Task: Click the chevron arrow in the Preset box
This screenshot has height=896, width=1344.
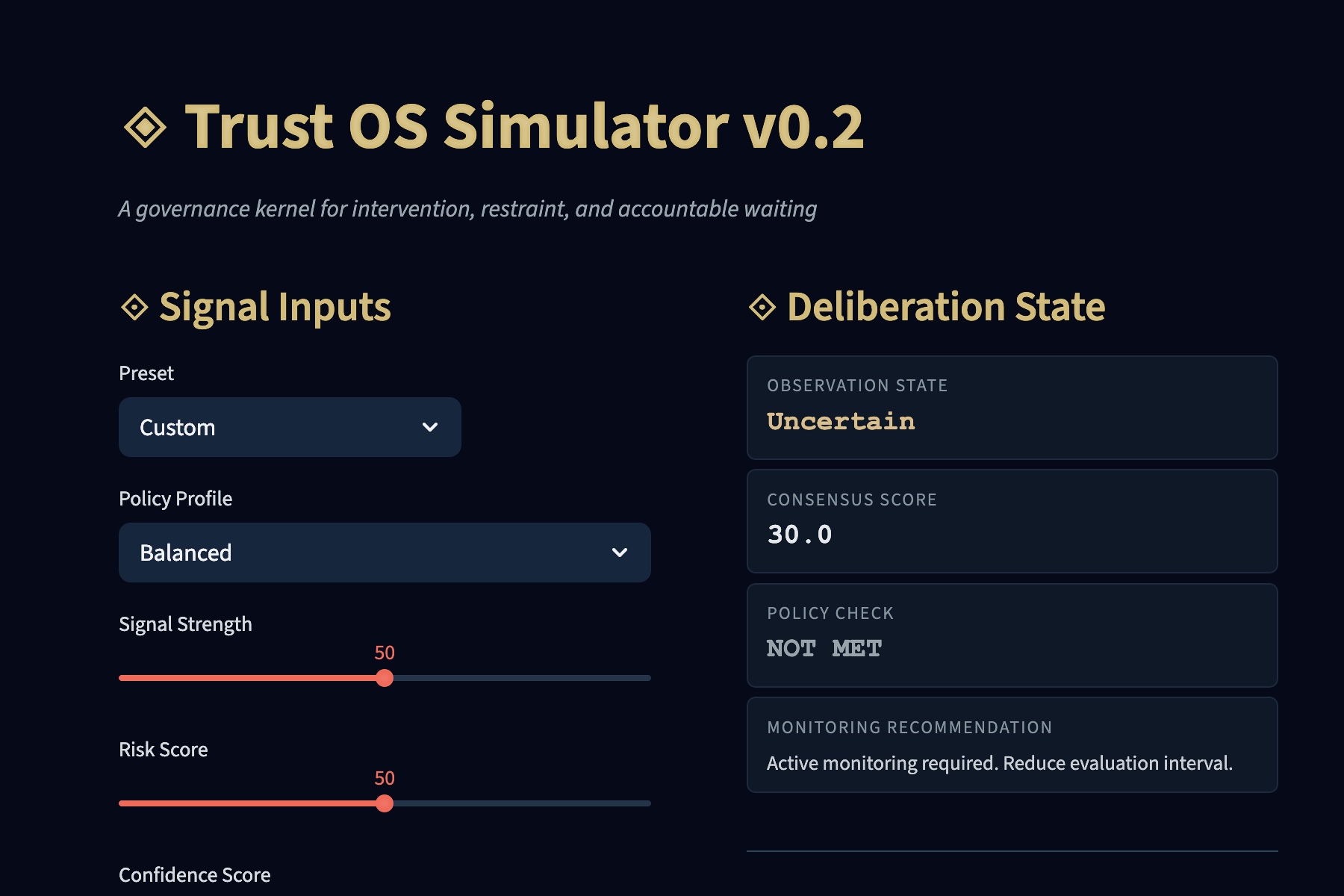Action: pyautogui.click(x=430, y=427)
